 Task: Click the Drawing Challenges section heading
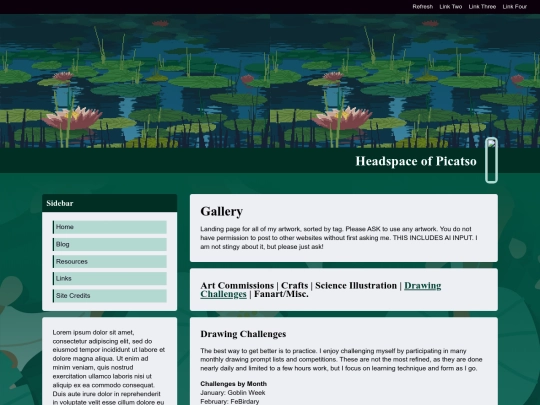pos(243,334)
